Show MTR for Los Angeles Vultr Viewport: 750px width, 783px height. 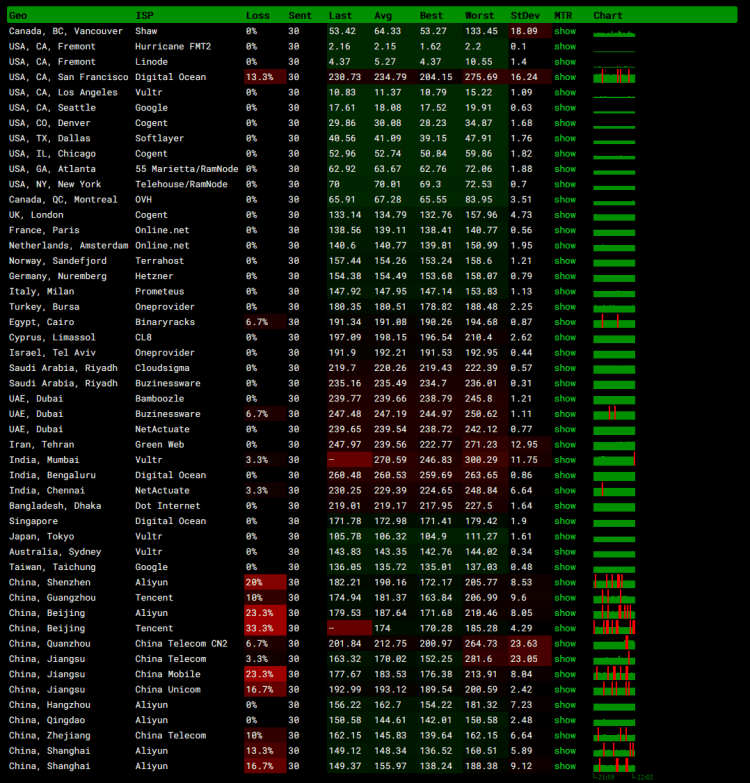point(565,92)
